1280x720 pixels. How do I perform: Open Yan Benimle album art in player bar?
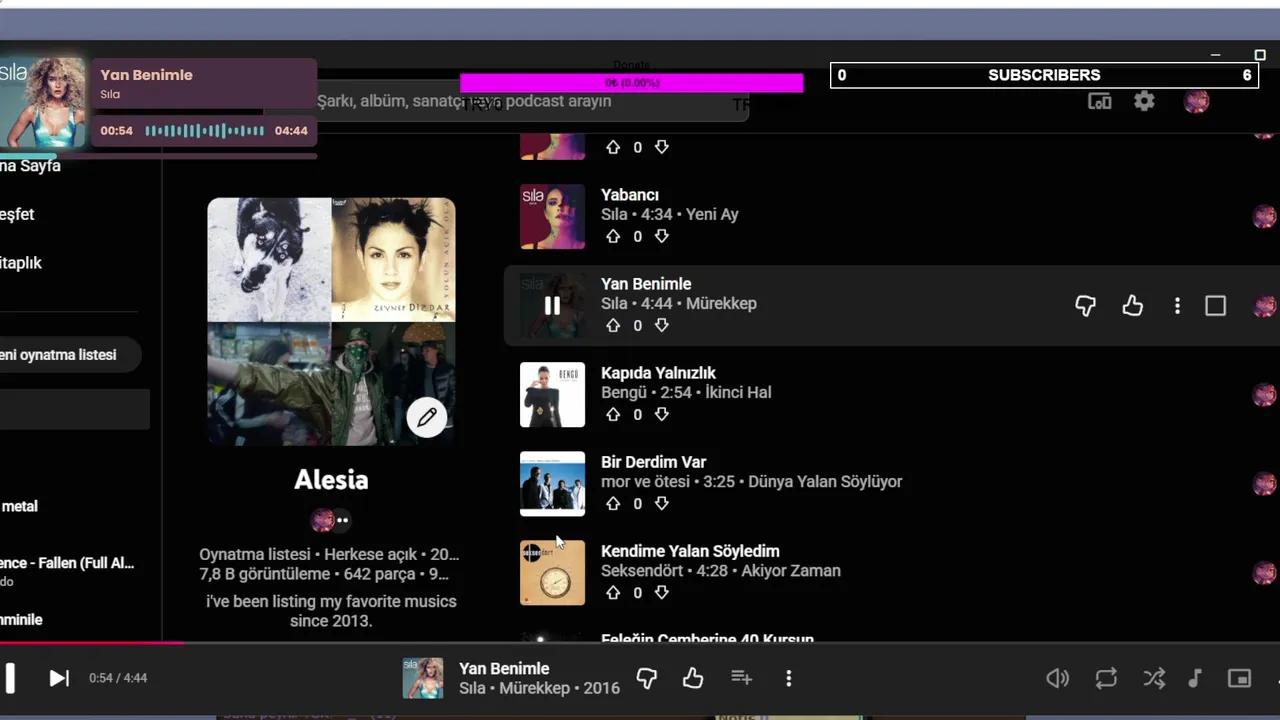[423, 678]
